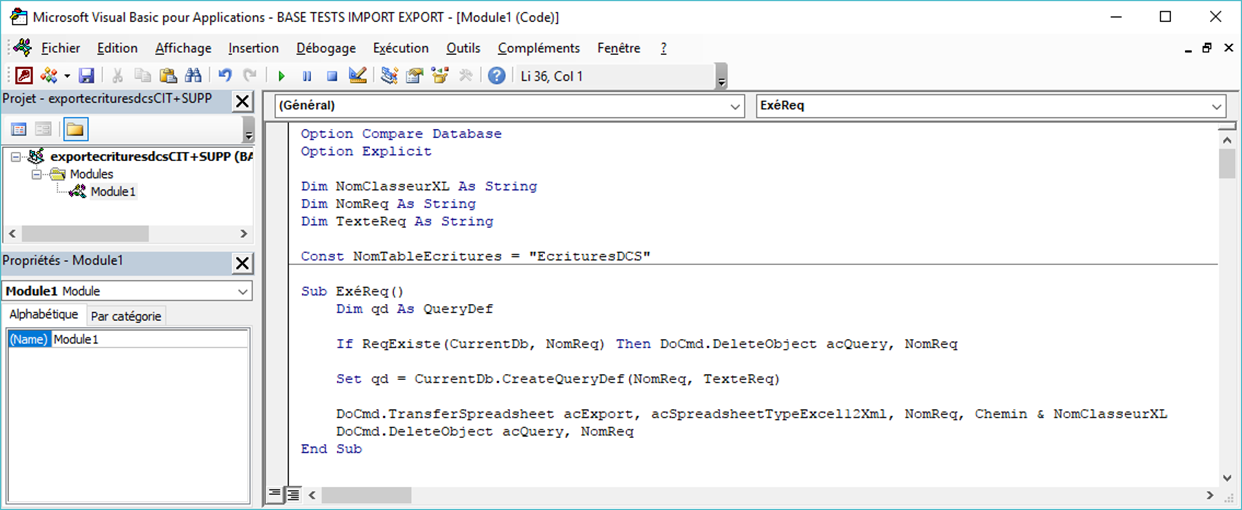This screenshot has height=510, width=1242.
Task: Open the Project Explorer toolbar icon
Action: tap(389, 75)
